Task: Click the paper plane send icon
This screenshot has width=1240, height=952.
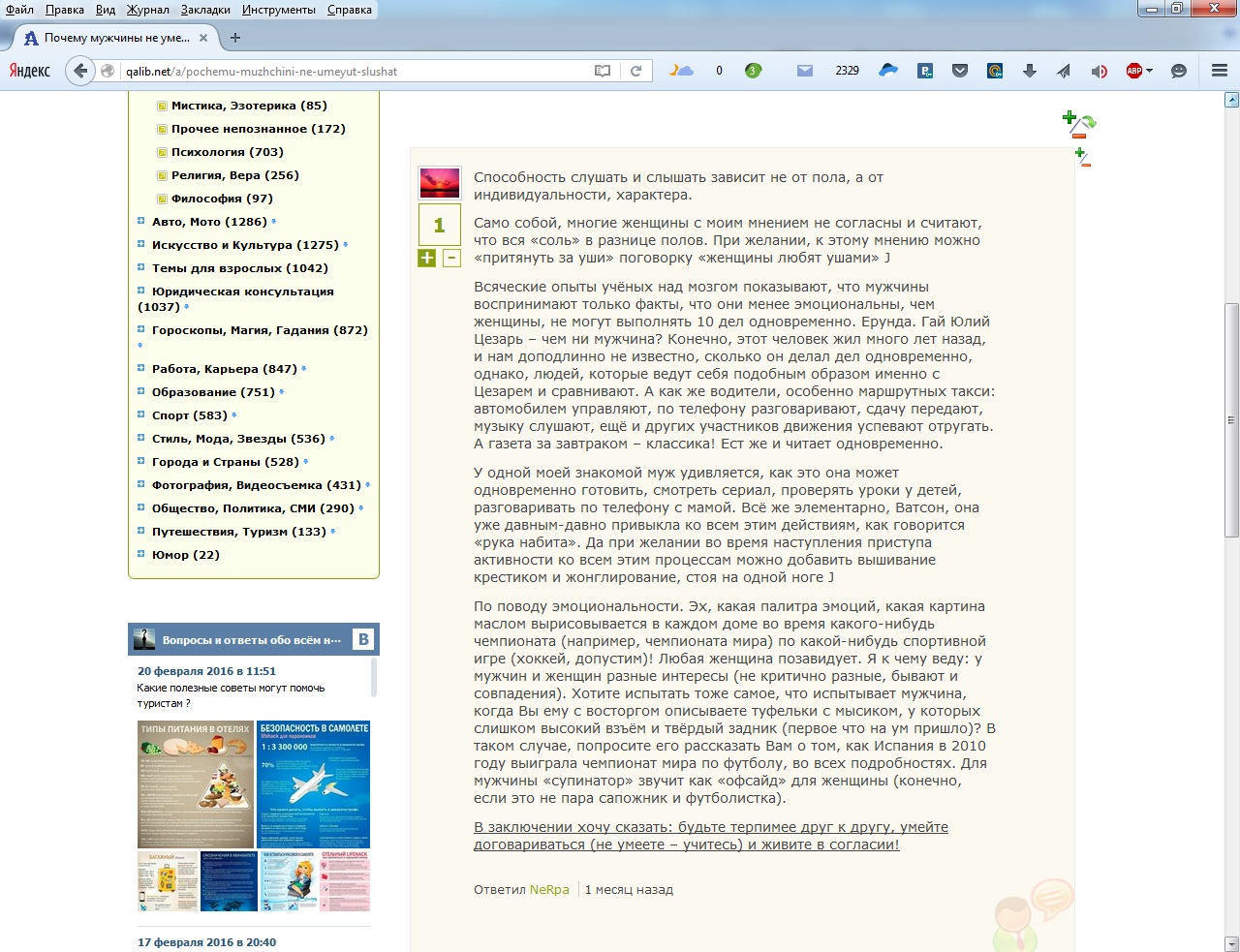Action: point(1064,71)
